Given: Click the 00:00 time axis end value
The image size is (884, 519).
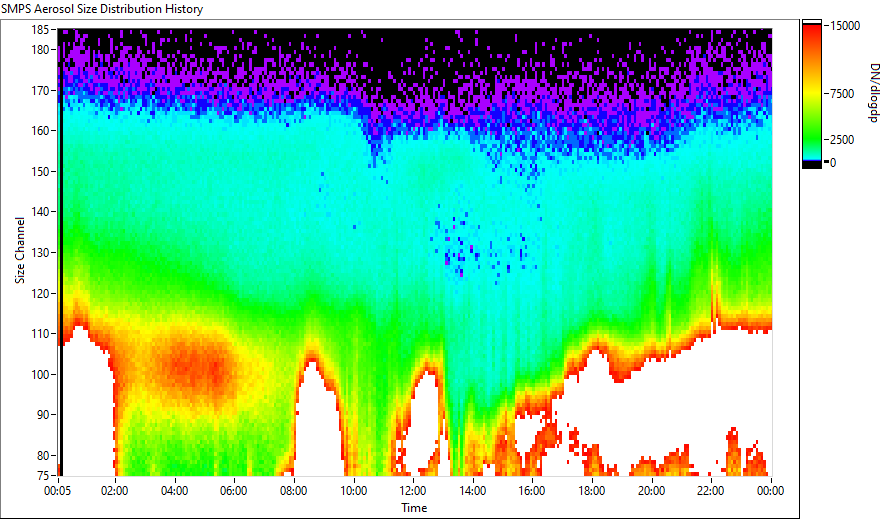Looking at the screenshot, I should [x=770, y=491].
